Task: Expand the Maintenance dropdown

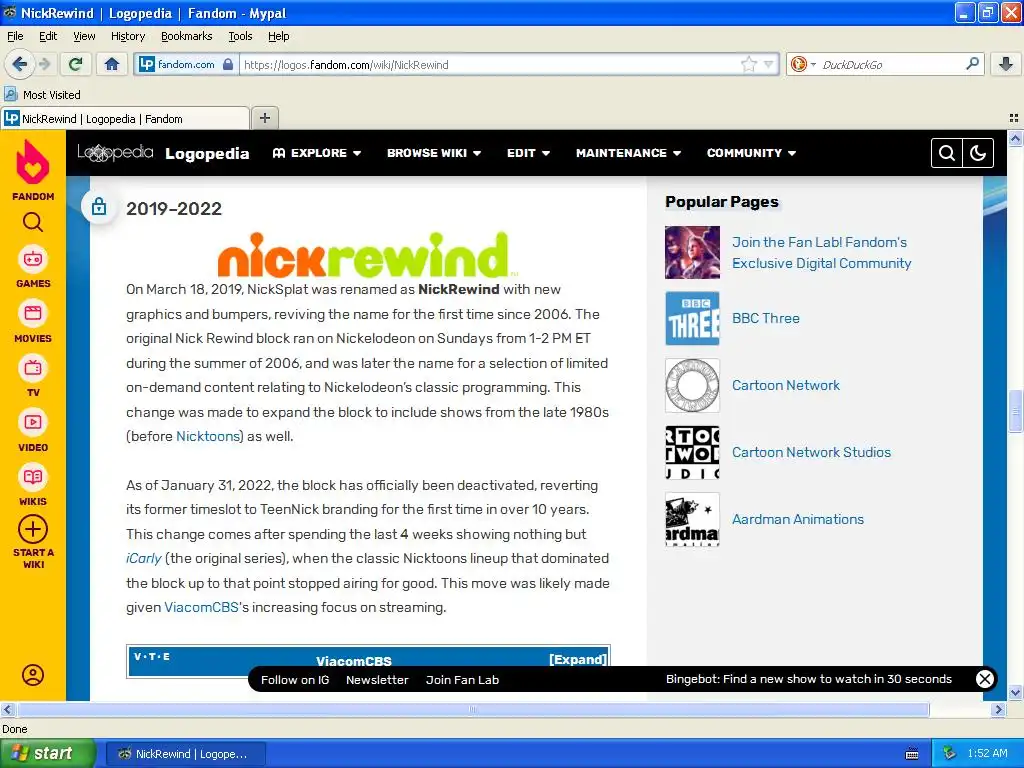Action: click(x=628, y=153)
